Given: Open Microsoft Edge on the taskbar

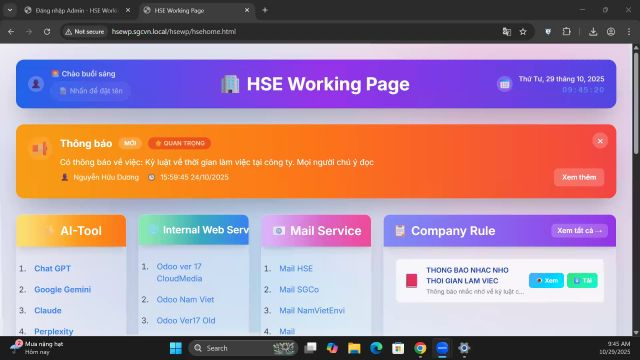Looking at the screenshot, I should (376, 348).
